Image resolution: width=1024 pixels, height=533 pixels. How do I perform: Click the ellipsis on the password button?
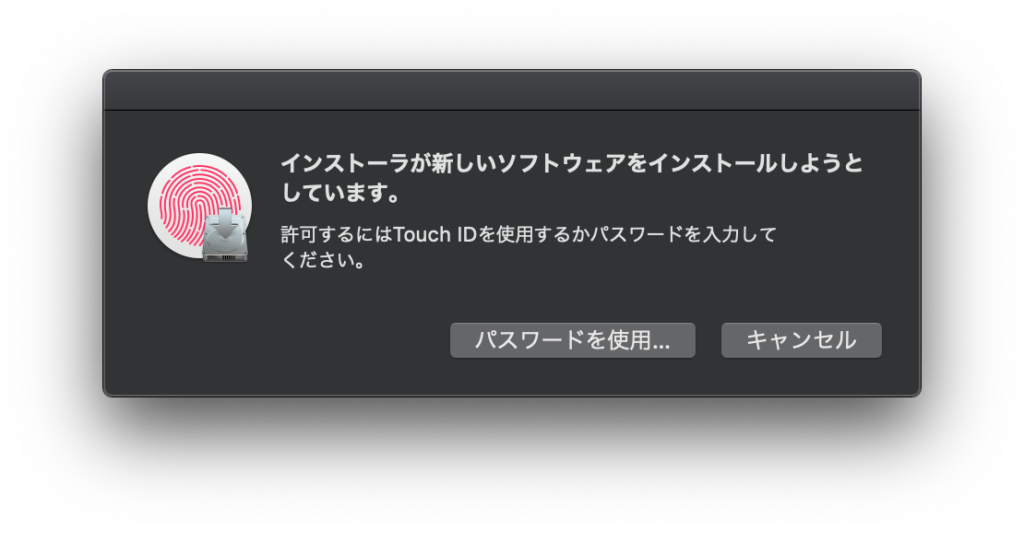point(662,346)
